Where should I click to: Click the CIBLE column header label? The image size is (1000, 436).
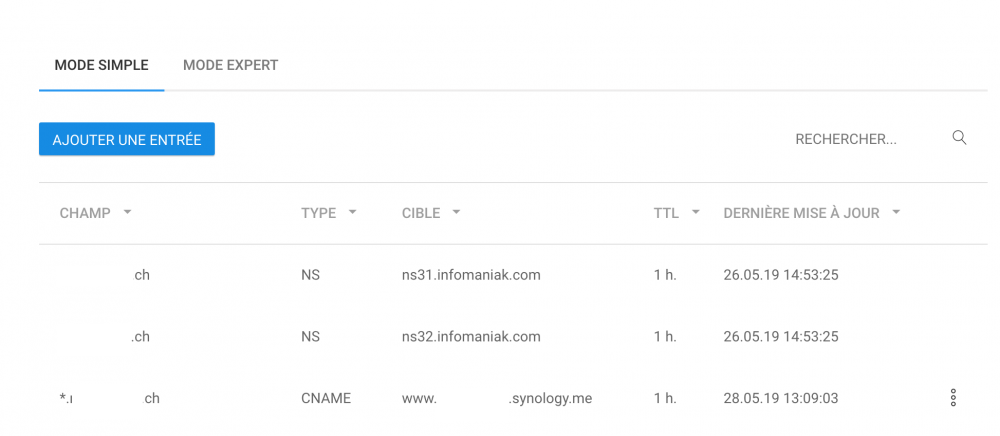click(420, 213)
